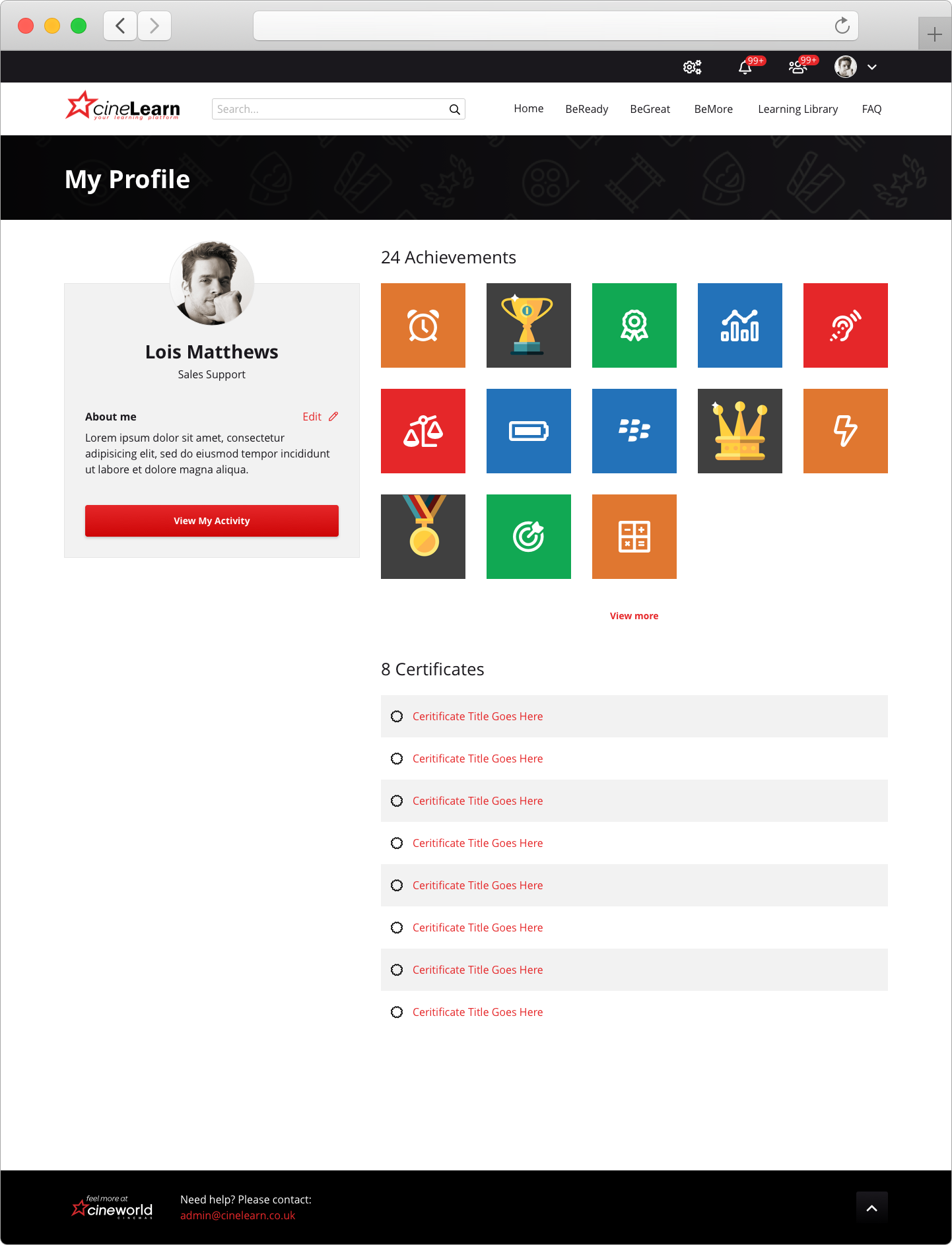Open the notifications bell
Image resolution: width=952 pixels, height=1245 pixels.
pos(745,67)
